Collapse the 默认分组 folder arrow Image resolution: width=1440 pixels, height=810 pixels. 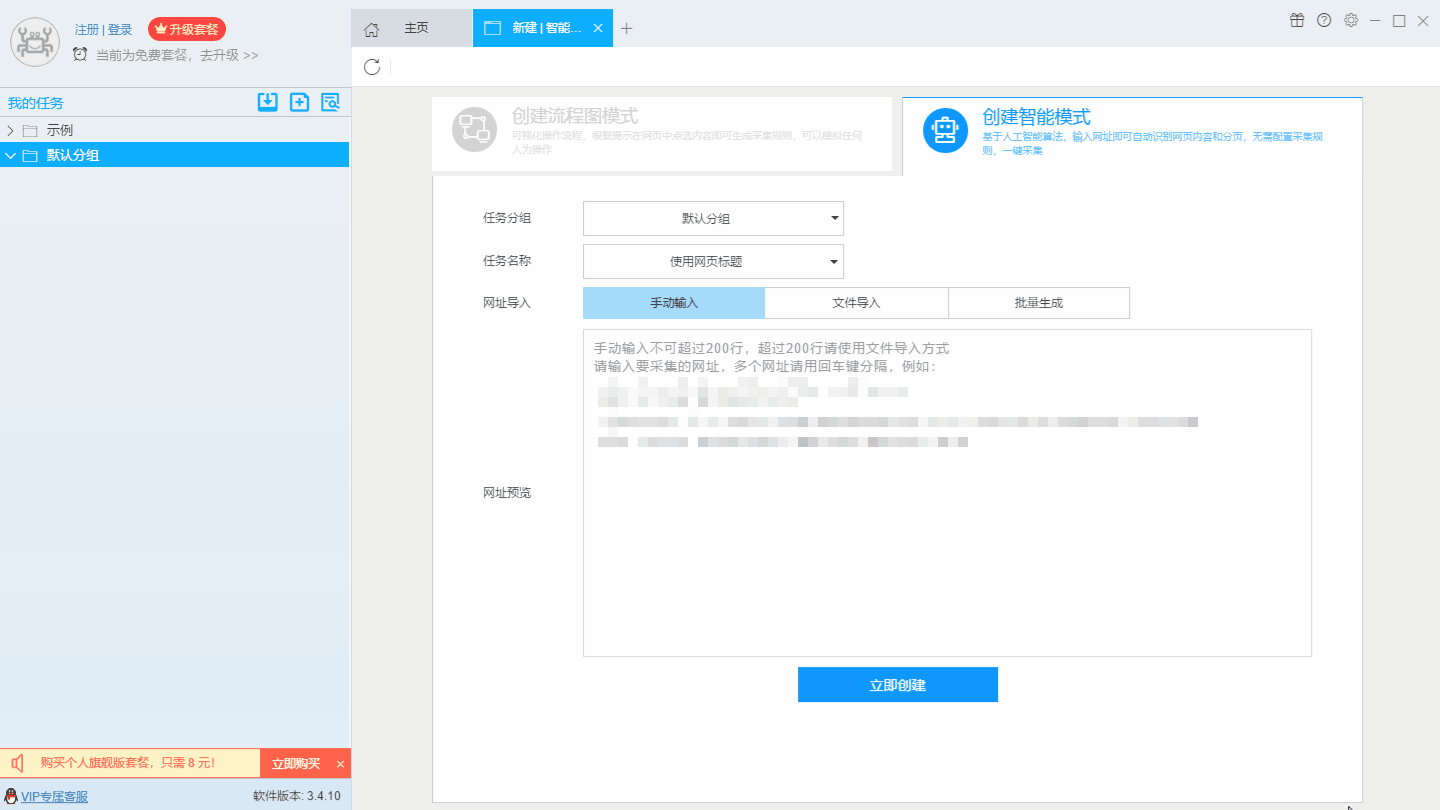tap(10, 155)
